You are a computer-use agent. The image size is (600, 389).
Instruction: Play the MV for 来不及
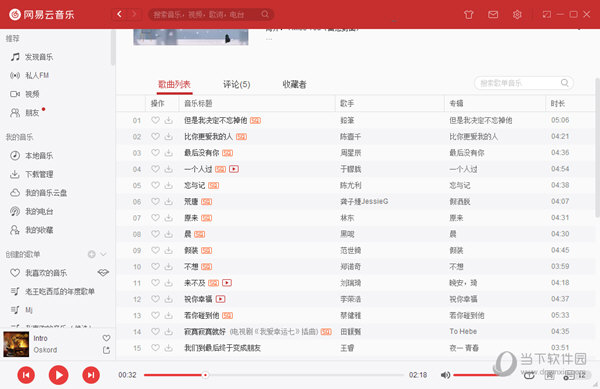(x=227, y=283)
